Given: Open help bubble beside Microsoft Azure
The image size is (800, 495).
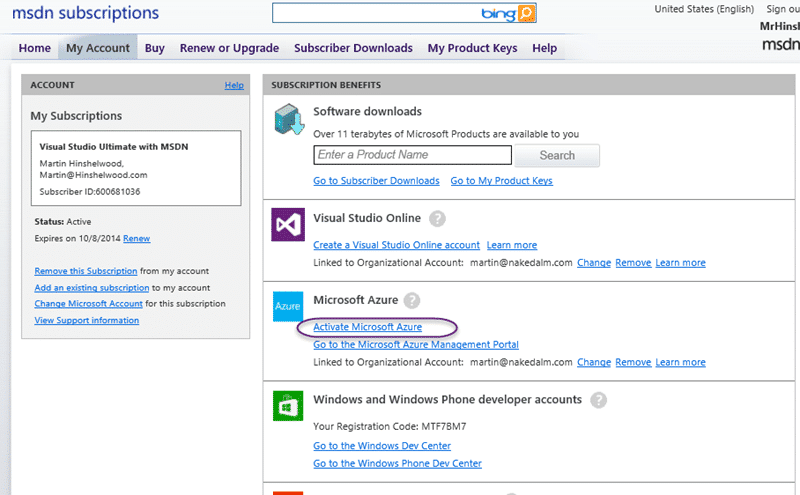Looking at the screenshot, I should click(x=412, y=300).
